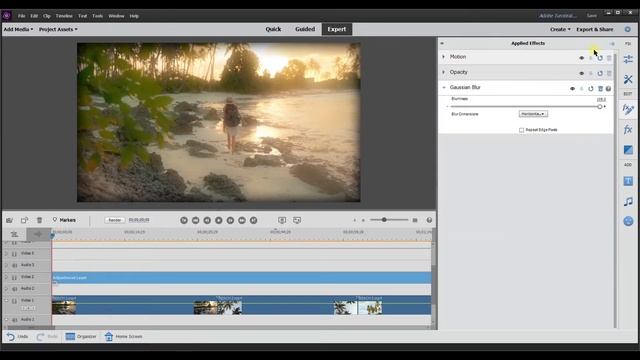Open the Edit menu
This screenshot has height=360, width=640.
tap(34, 16)
